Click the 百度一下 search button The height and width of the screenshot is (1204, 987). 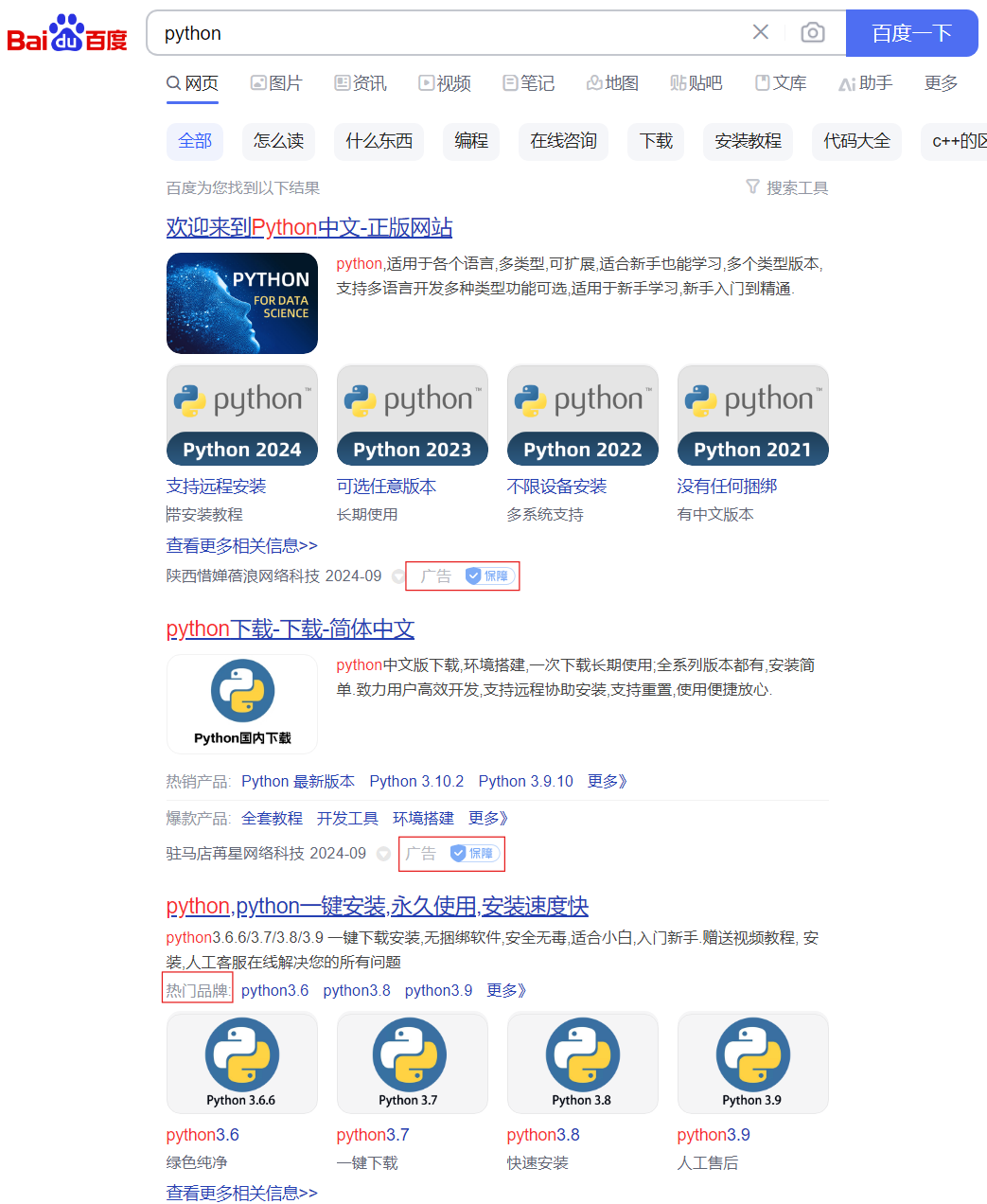pos(911,32)
